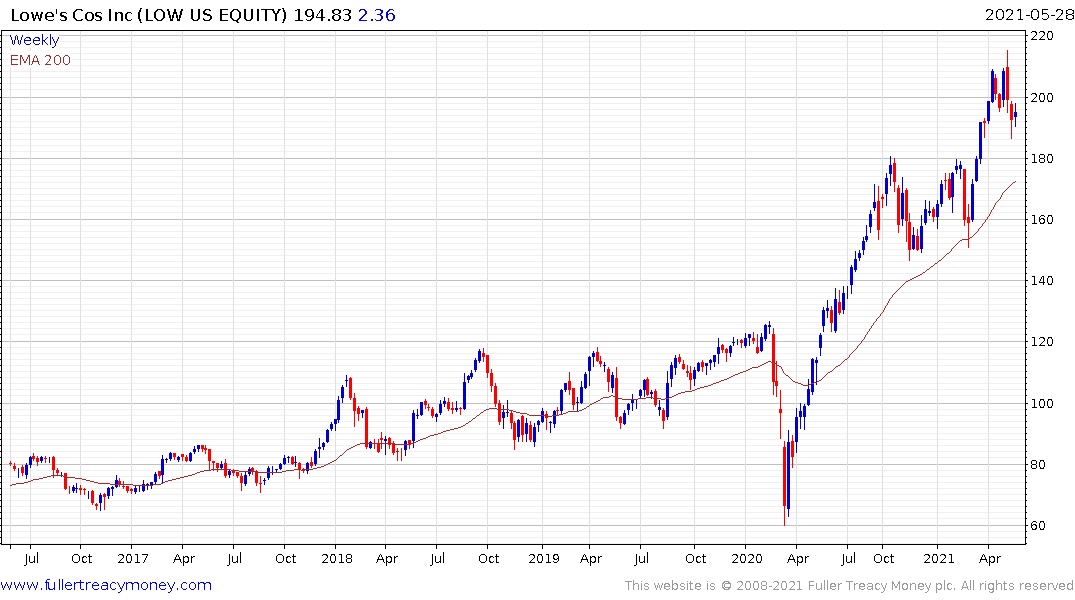Click the 2018 year label on time axis
The width and height of the screenshot is (1075, 600).
337,559
